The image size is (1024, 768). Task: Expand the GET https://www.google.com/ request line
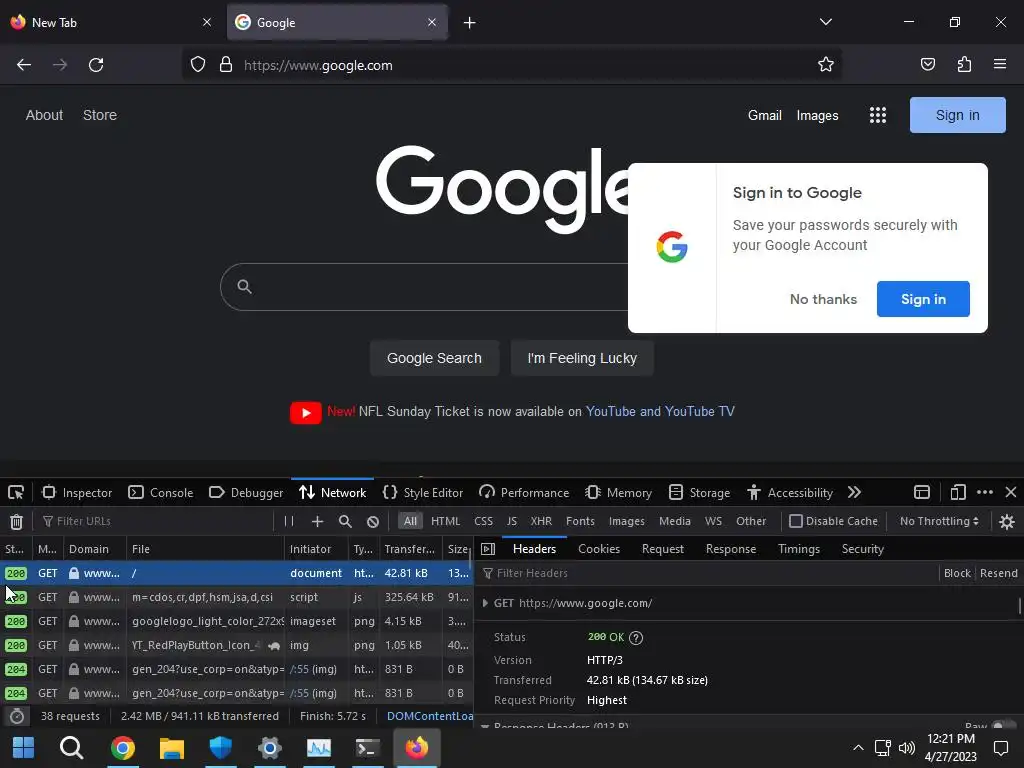tap(485, 603)
